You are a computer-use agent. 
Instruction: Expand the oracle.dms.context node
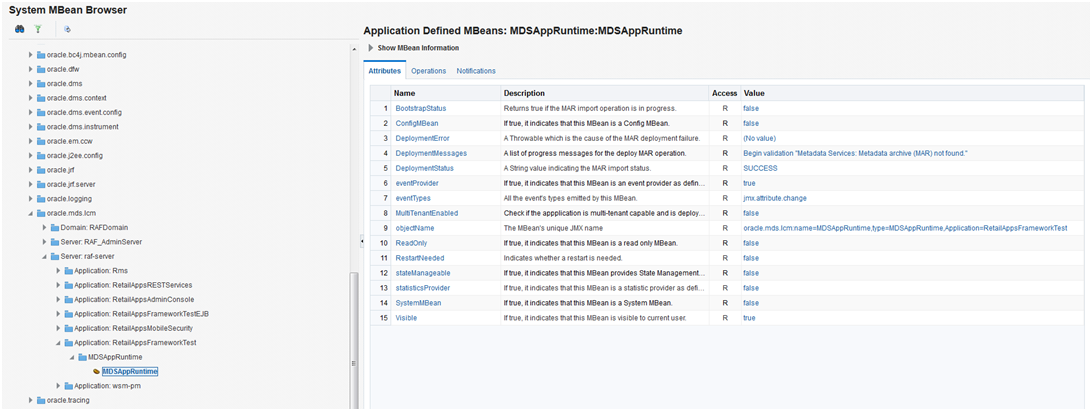click(30, 98)
